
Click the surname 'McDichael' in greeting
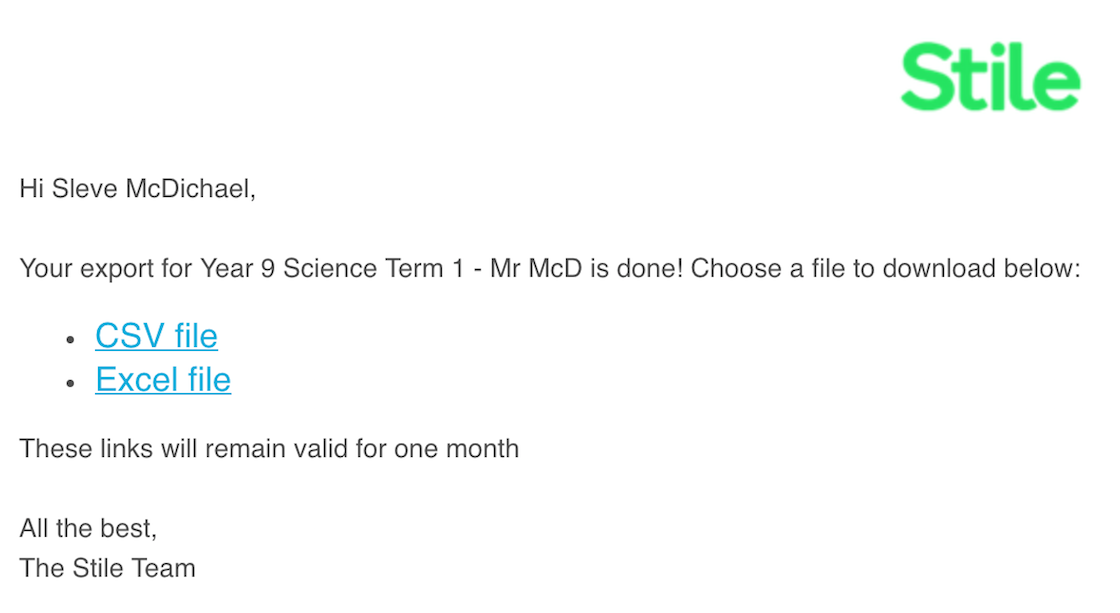coord(190,189)
